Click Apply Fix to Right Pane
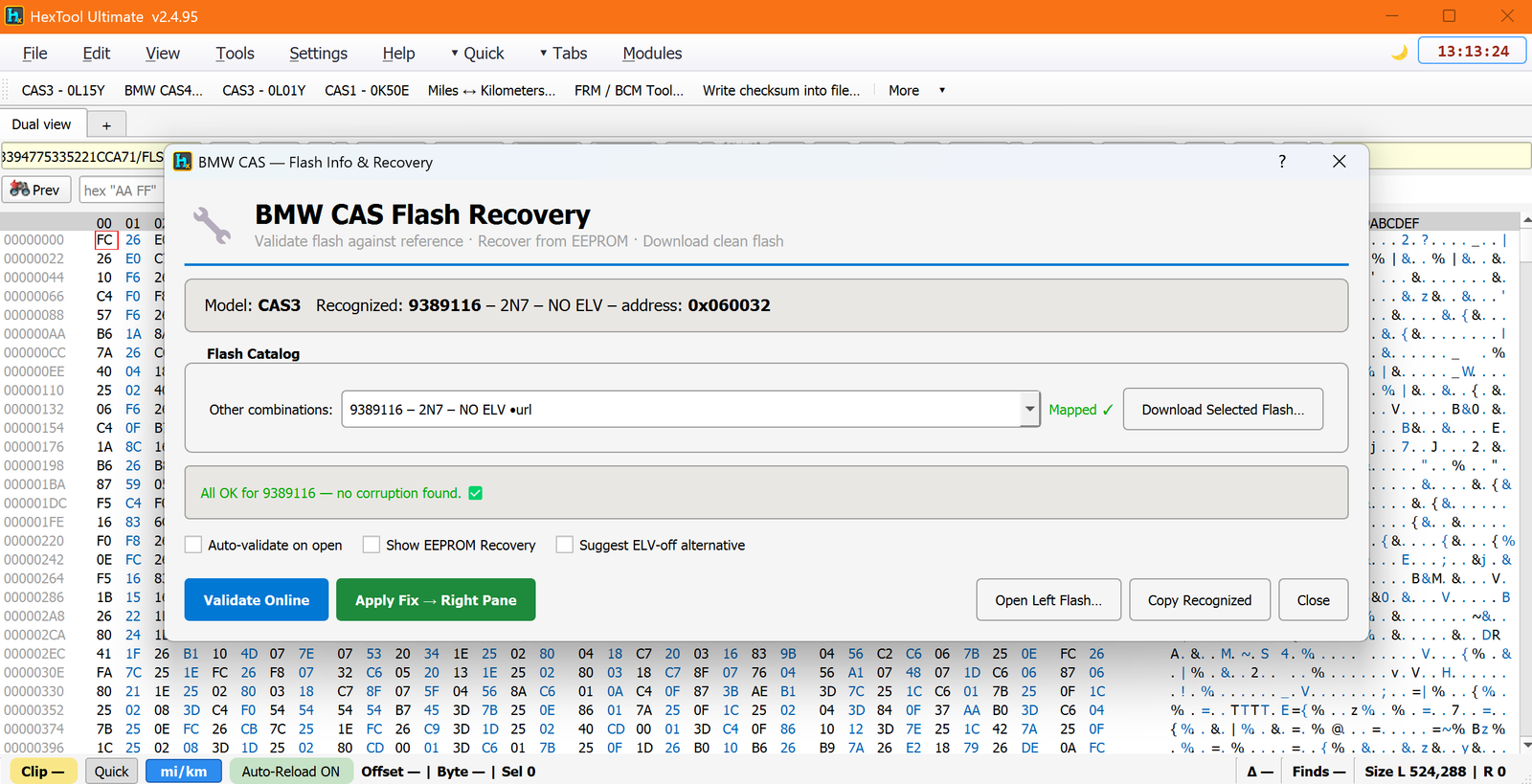This screenshot has width=1532, height=784. (x=436, y=600)
